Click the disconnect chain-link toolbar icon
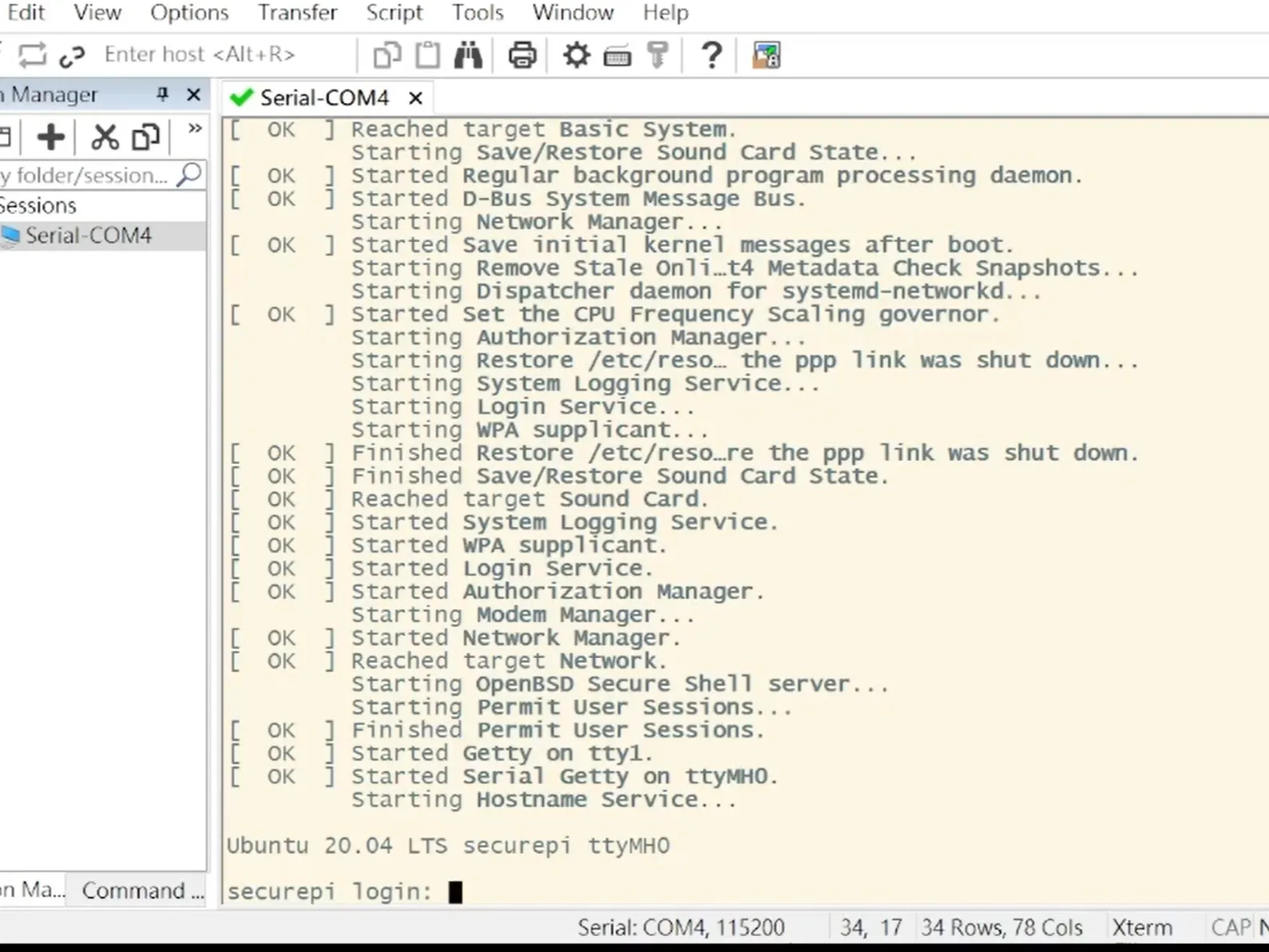Viewport: 1269px width, 952px height. (72, 55)
